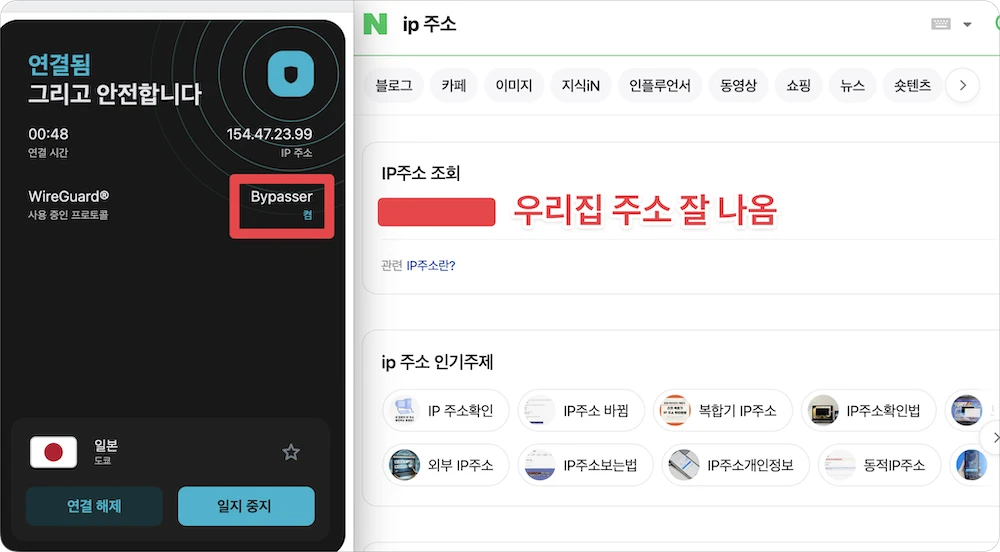This screenshot has height=552, width=1000.
Task: Click the VPN shield logo icon
Action: 291,74
